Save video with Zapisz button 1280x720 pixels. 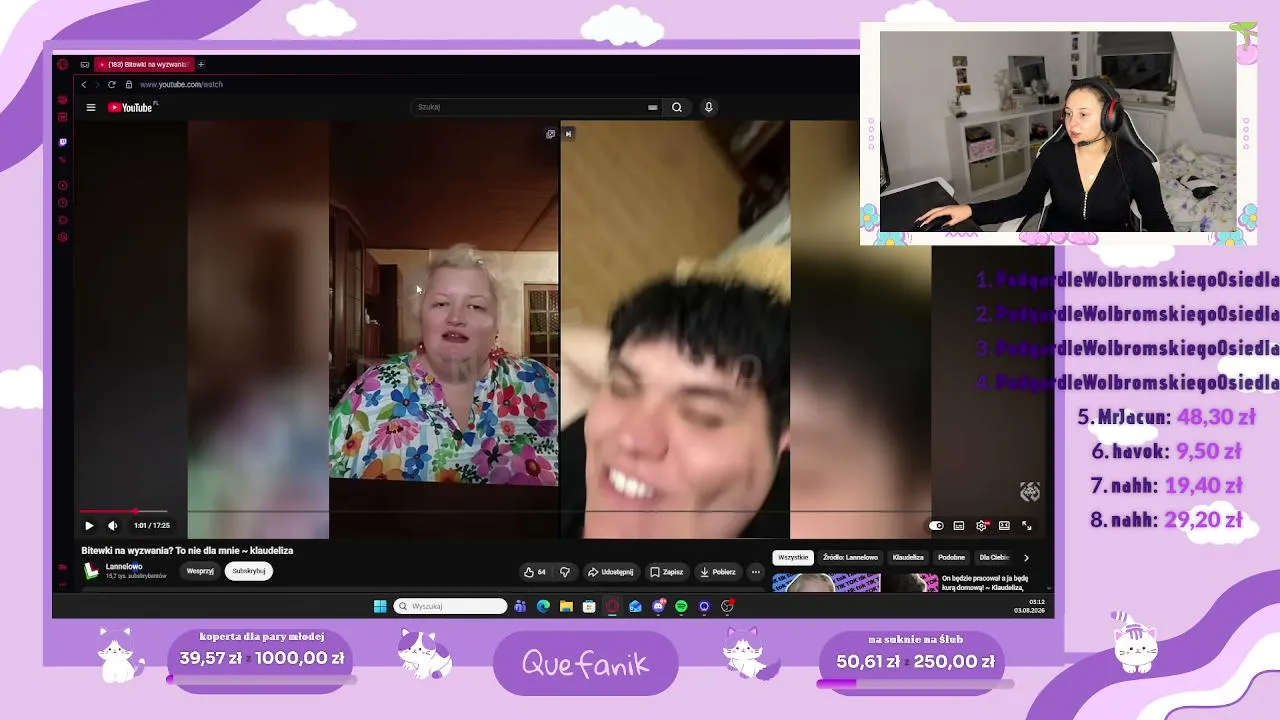point(667,572)
